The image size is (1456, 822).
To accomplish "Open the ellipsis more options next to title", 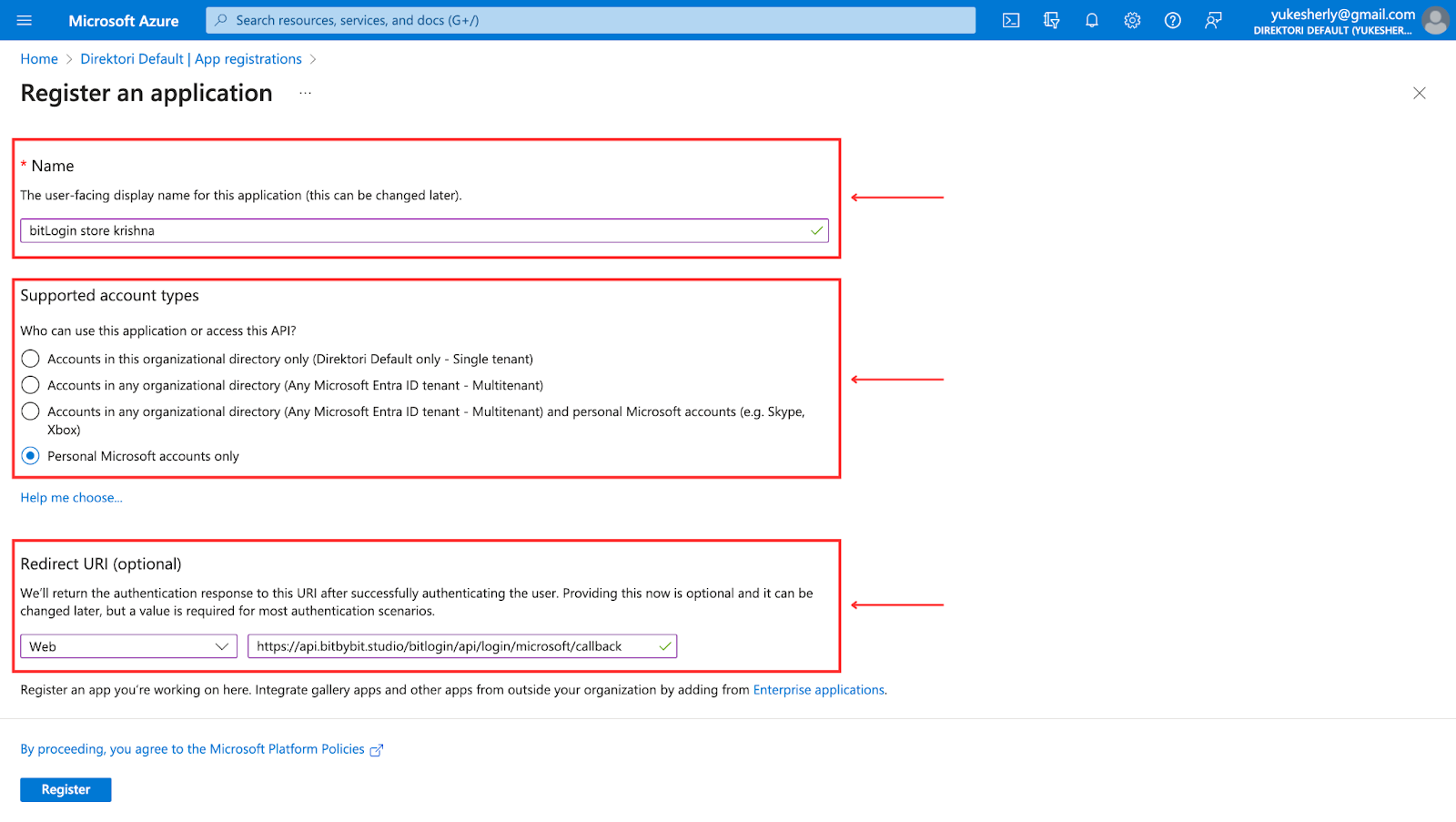I will [305, 93].
